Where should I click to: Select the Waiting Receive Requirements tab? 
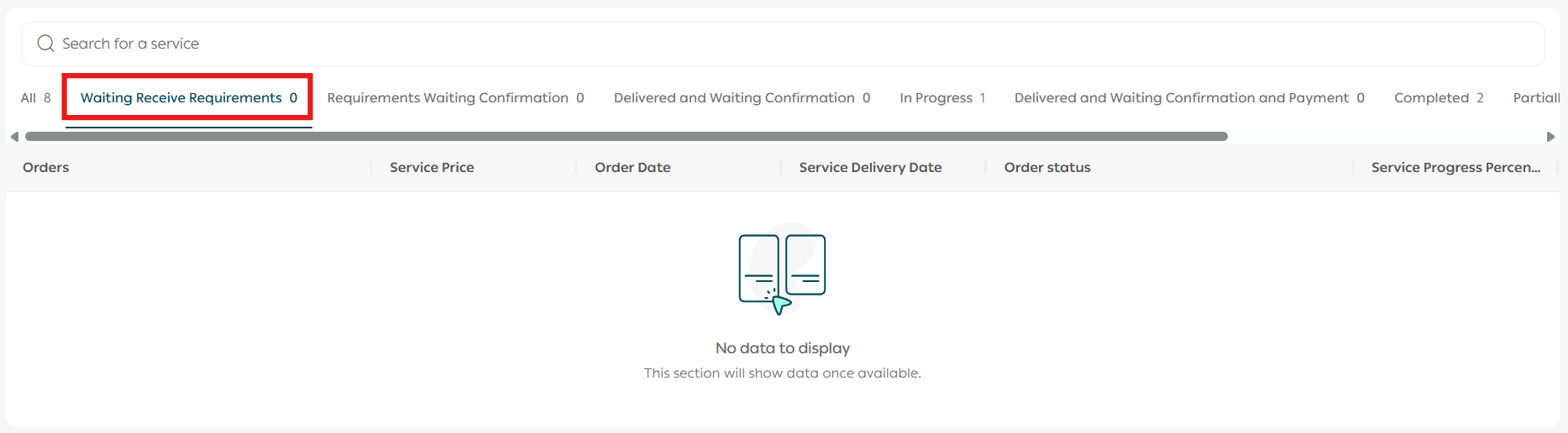(x=188, y=98)
